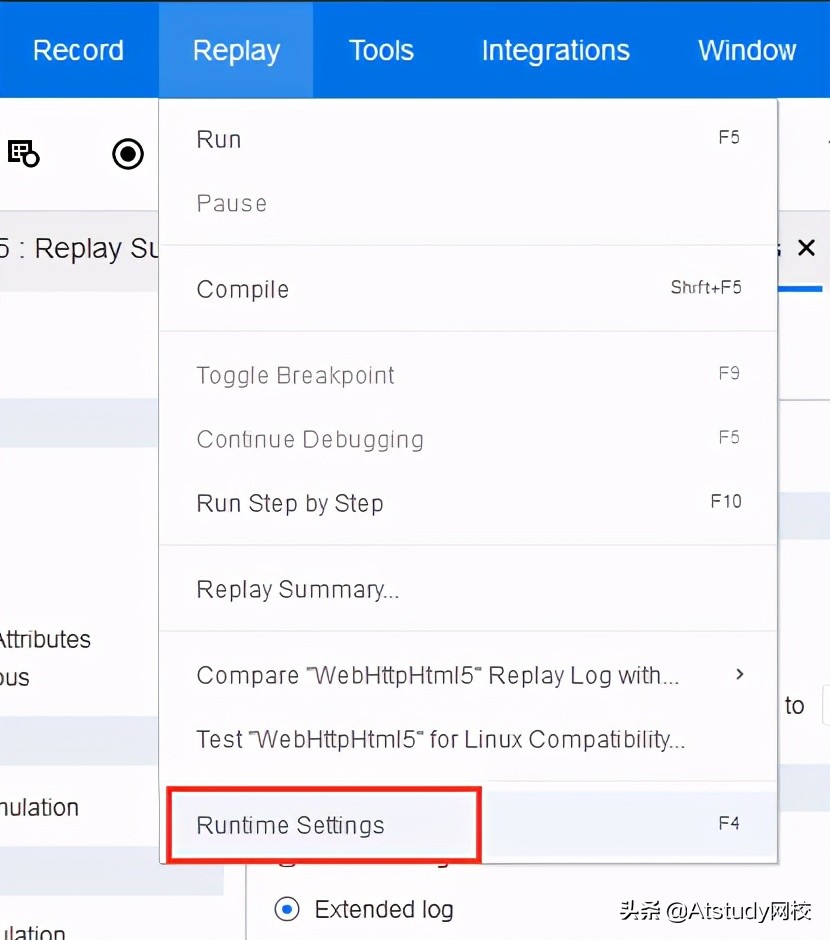Open the Replay Summary tab
Screen dimensions: 830x940
coord(78,249)
